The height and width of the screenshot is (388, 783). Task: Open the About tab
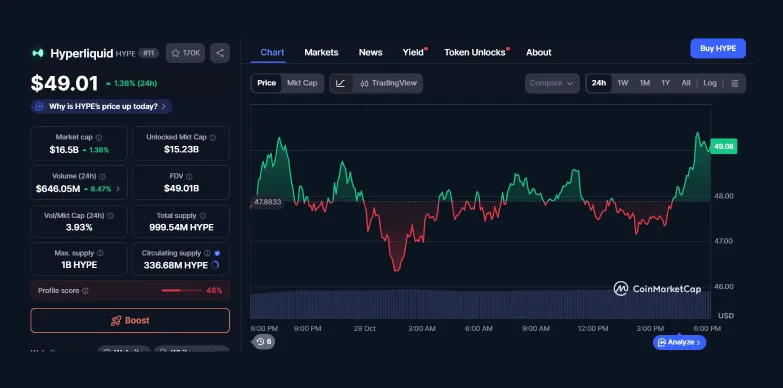click(x=538, y=52)
